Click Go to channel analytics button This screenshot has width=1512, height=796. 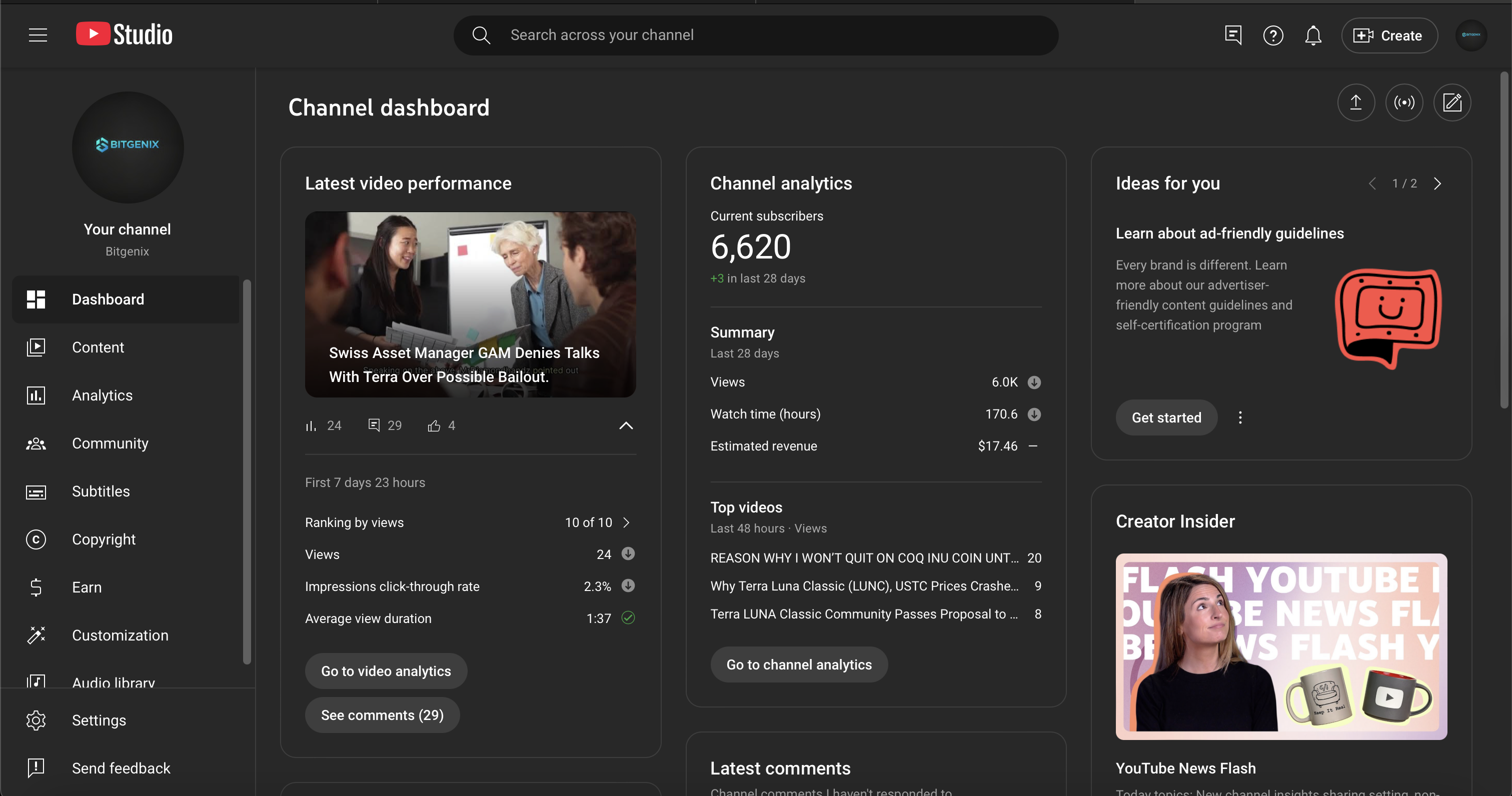[x=799, y=664]
